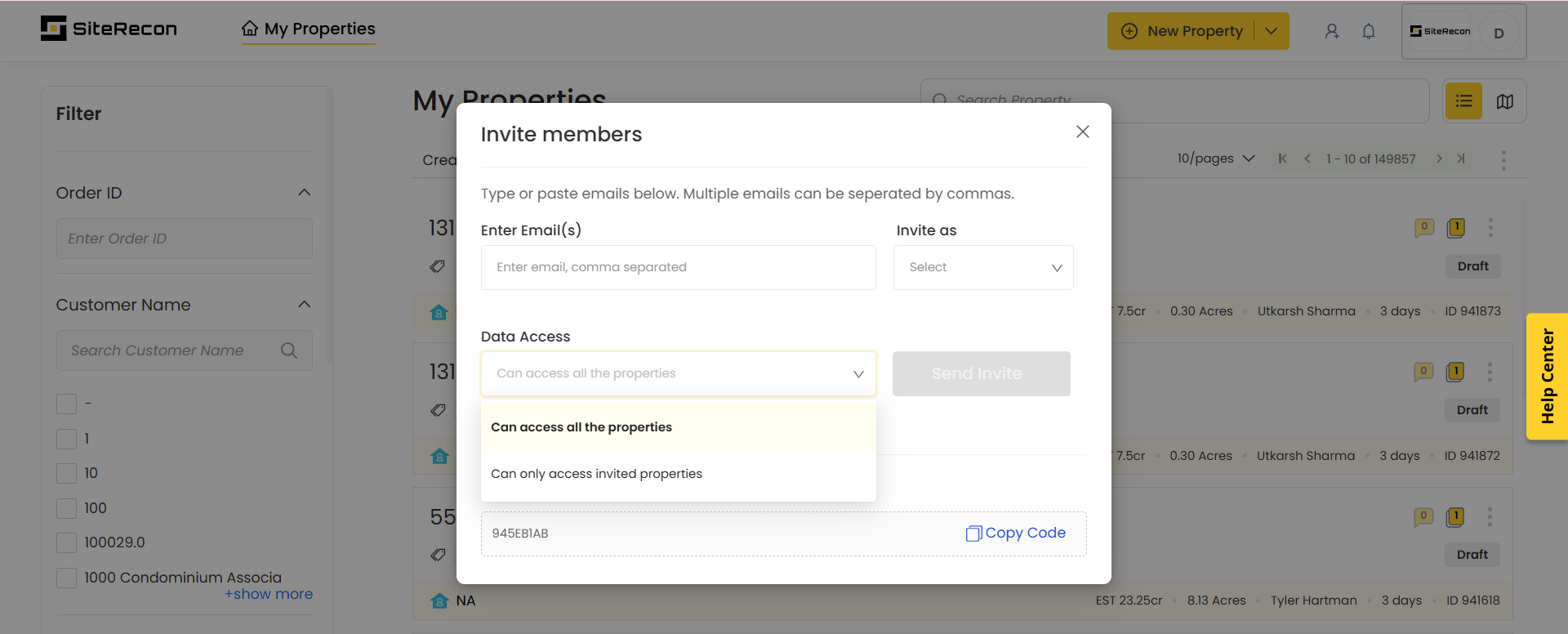Click the Copy Code icon
The width and height of the screenshot is (1568, 634).
(x=973, y=534)
